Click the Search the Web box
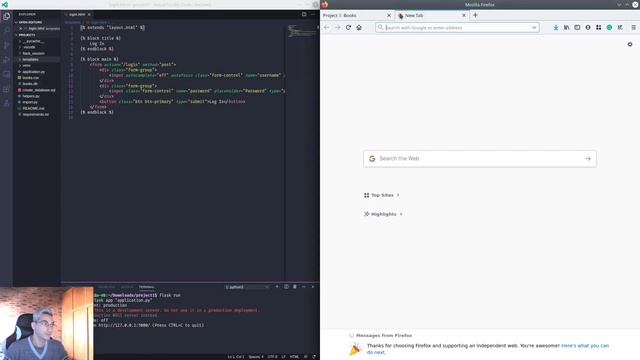The height and width of the screenshot is (360, 640). pyautogui.click(x=480, y=158)
